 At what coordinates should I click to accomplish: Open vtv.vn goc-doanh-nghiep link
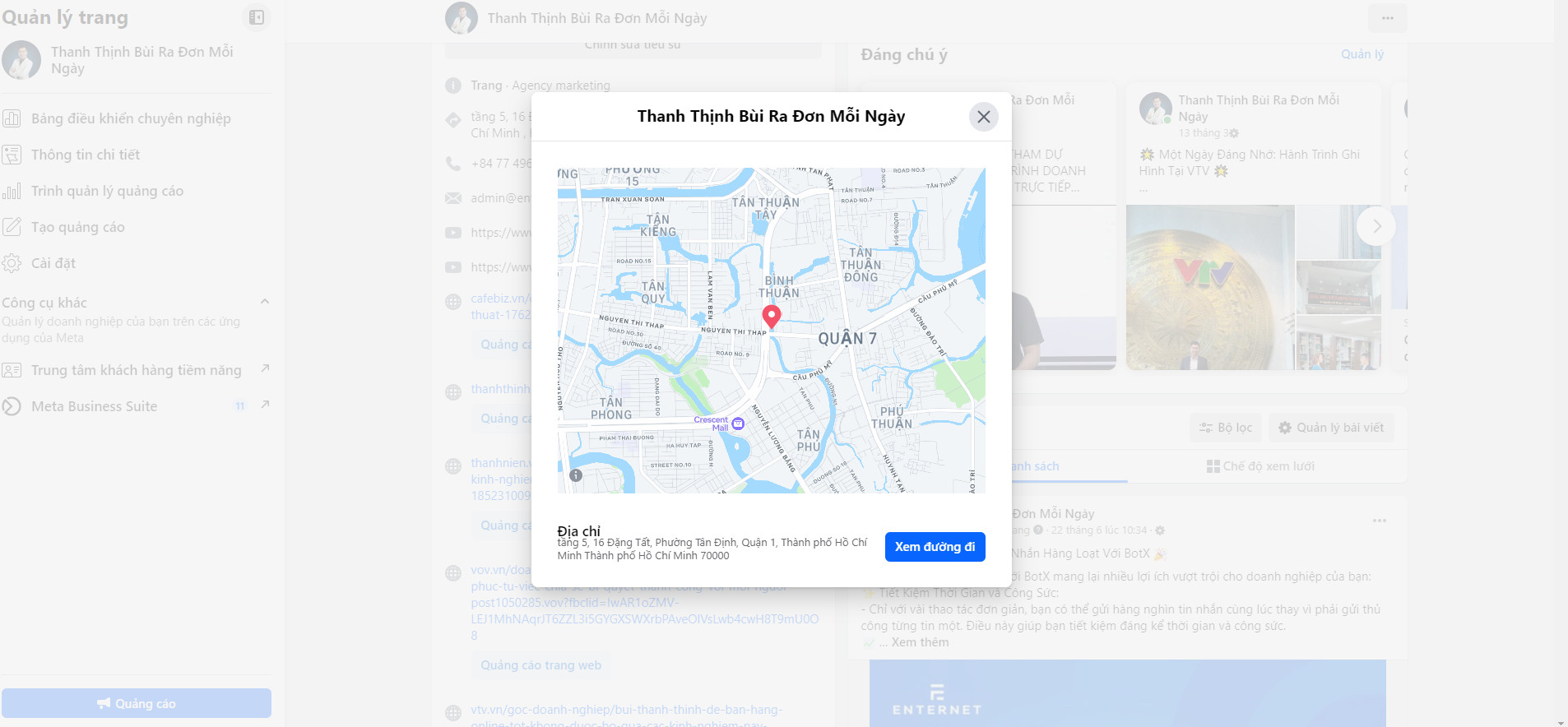coord(627,716)
